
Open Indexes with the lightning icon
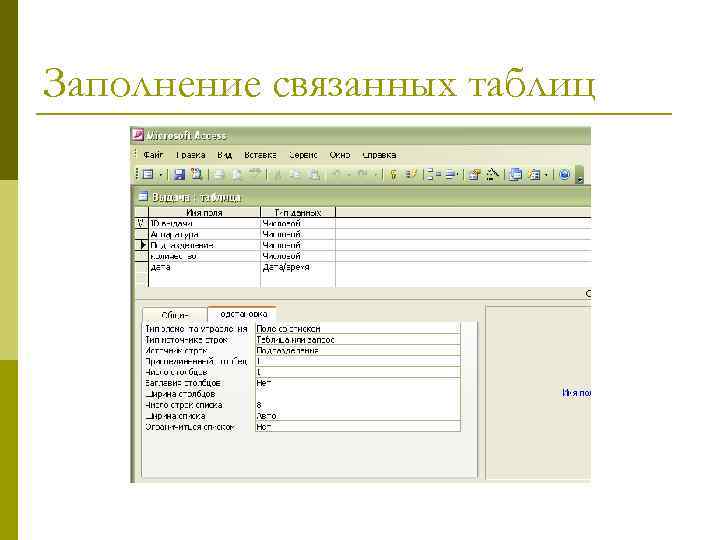(411, 174)
